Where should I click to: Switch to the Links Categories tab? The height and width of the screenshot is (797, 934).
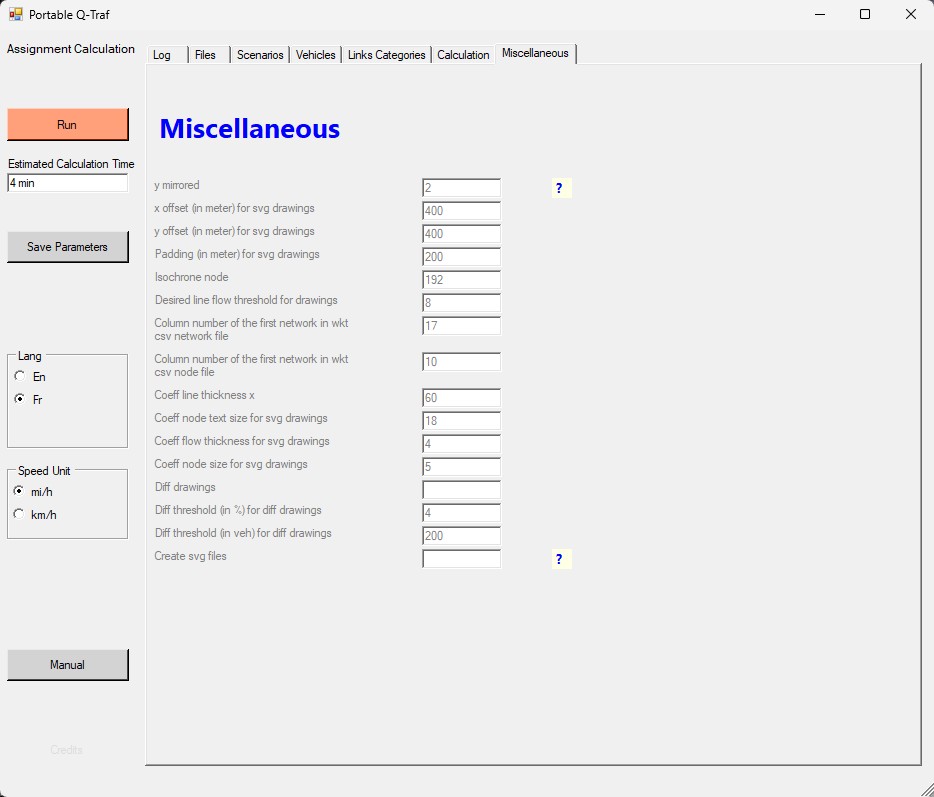tap(386, 55)
